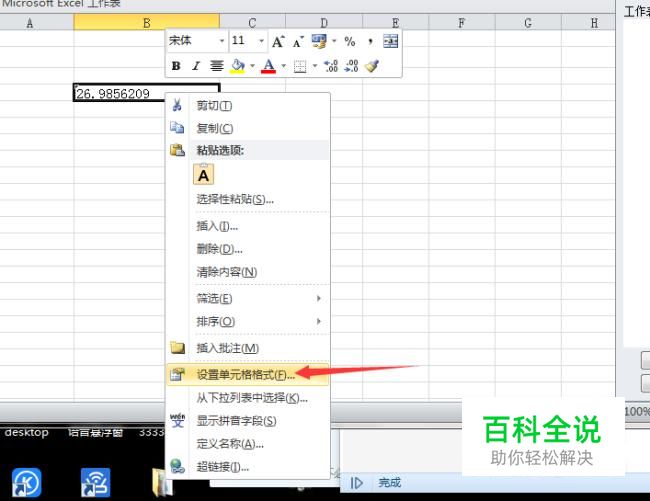This screenshot has height=501, width=650.
Task: Select column F header
Action: [x=462, y=23]
